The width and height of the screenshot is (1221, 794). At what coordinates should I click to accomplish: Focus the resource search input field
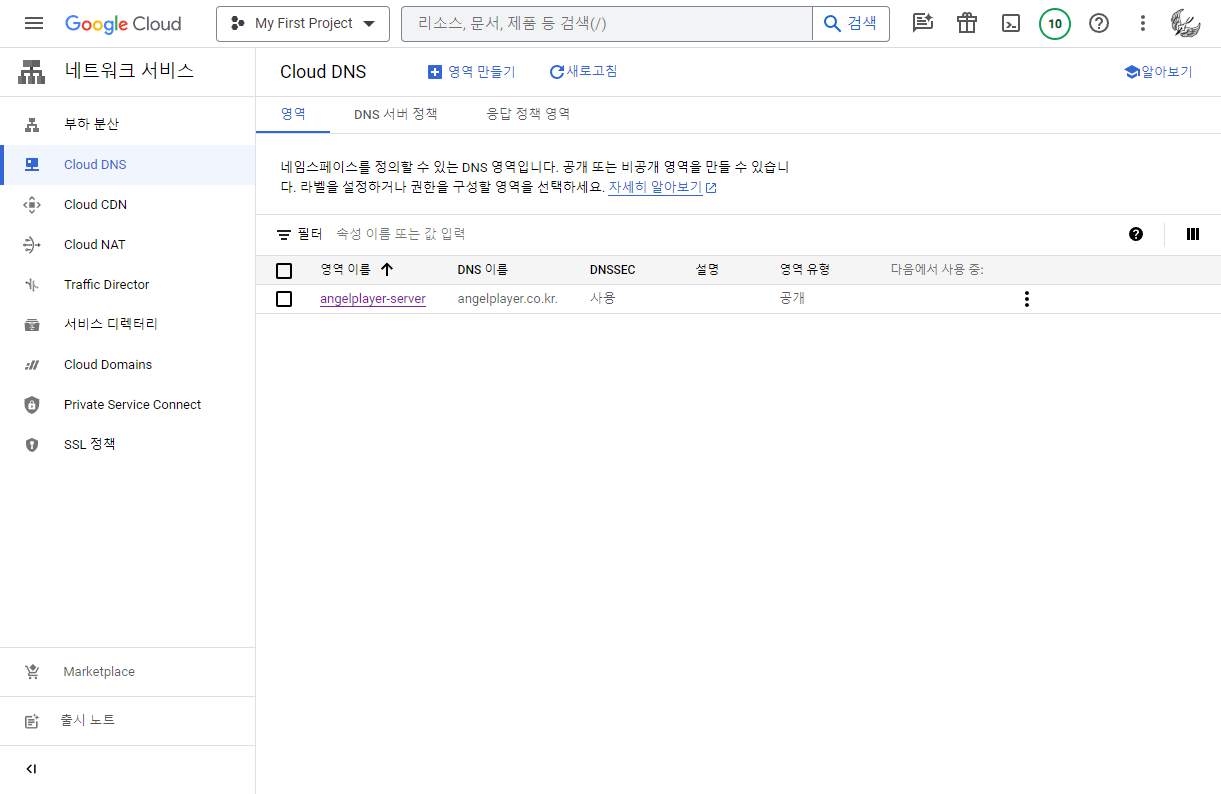tap(607, 23)
